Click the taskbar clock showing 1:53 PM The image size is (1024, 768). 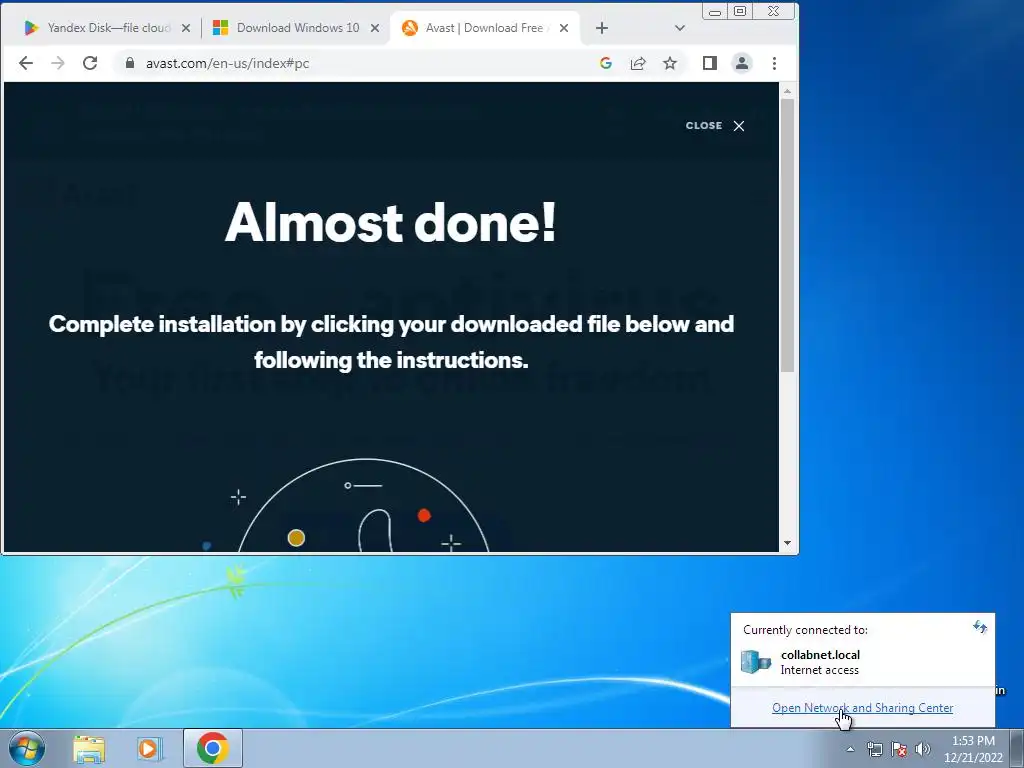click(x=973, y=749)
